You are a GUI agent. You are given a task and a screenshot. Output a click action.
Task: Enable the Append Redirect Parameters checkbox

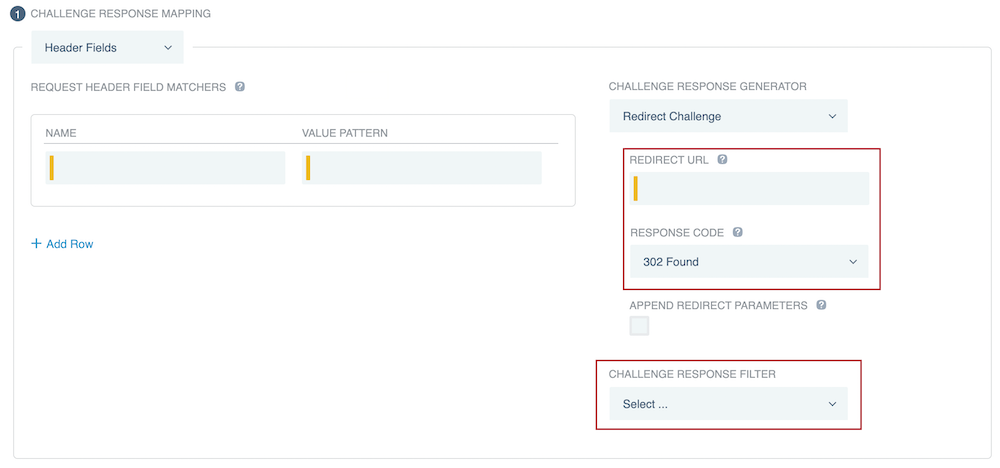click(x=639, y=326)
